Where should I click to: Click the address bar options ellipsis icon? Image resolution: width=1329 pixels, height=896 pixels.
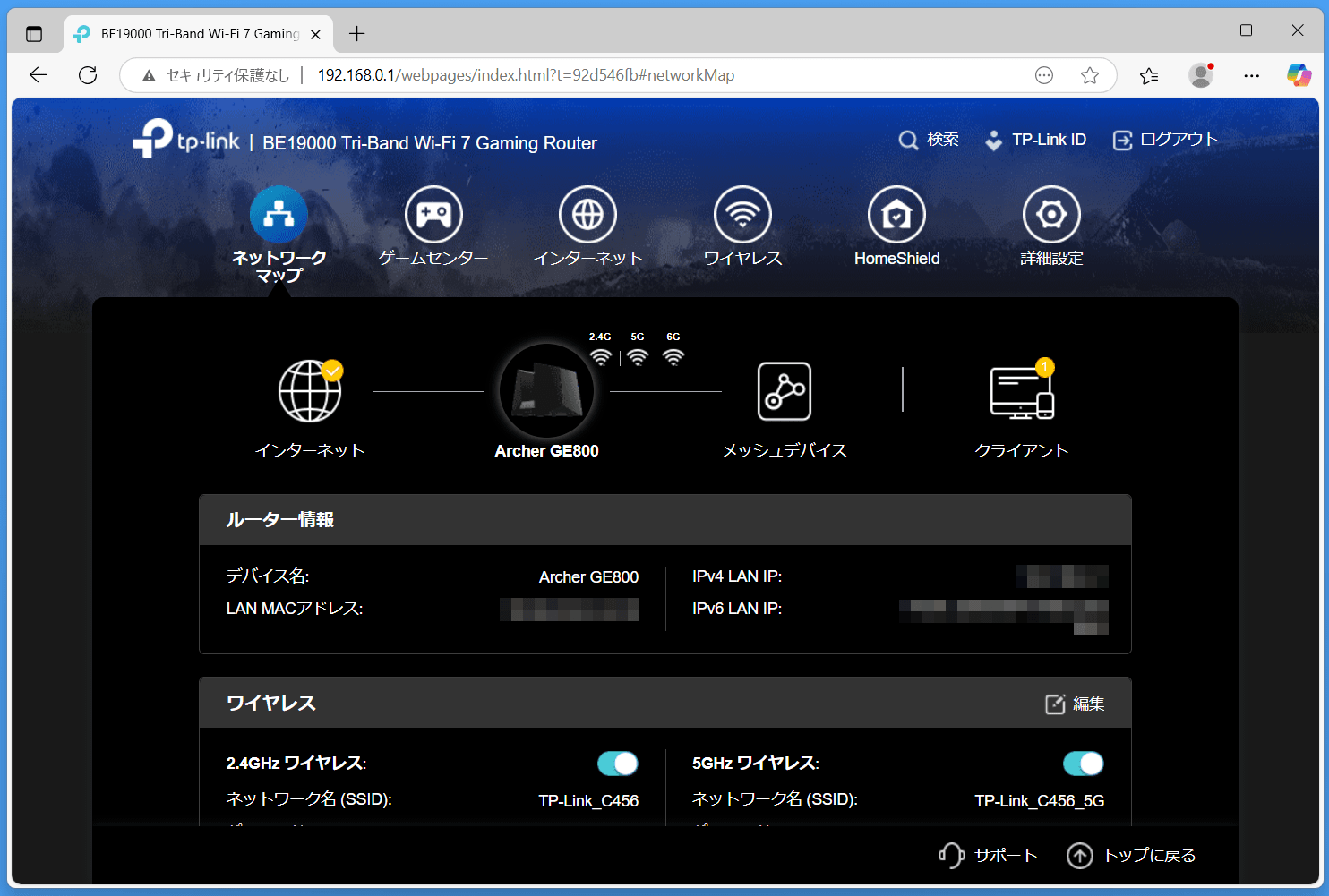click(x=1044, y=75)
